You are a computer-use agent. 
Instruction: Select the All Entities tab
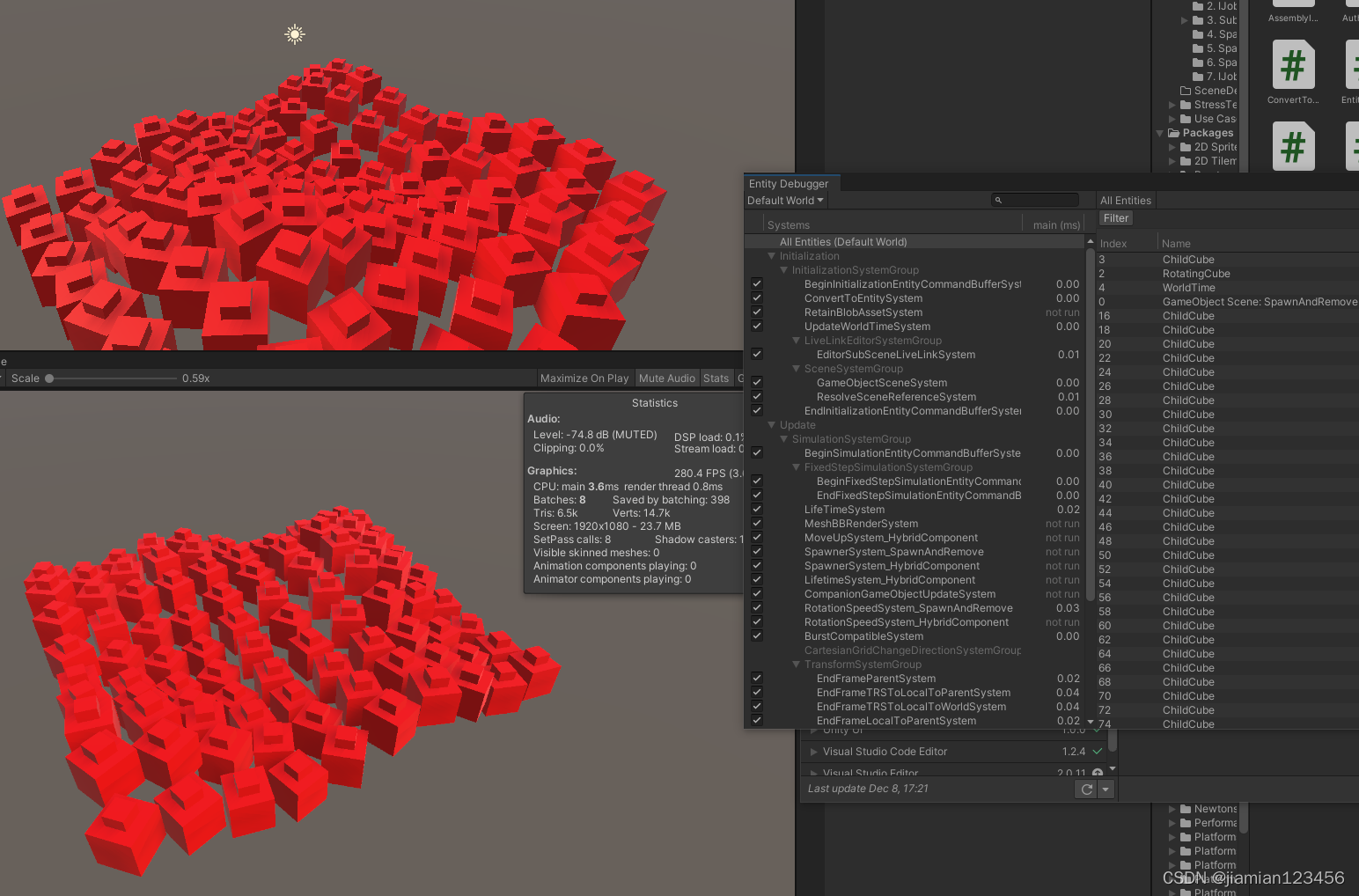tap(1125, 200)
